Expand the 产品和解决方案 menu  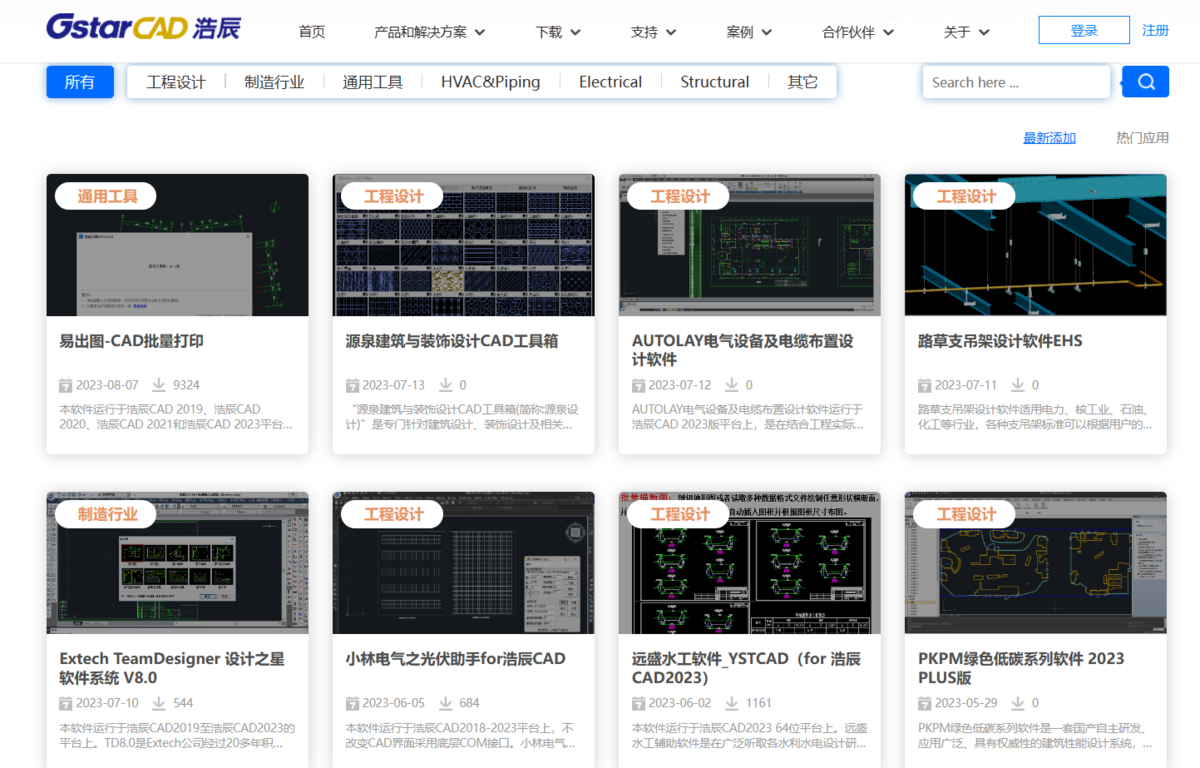(x=429, y=31)
